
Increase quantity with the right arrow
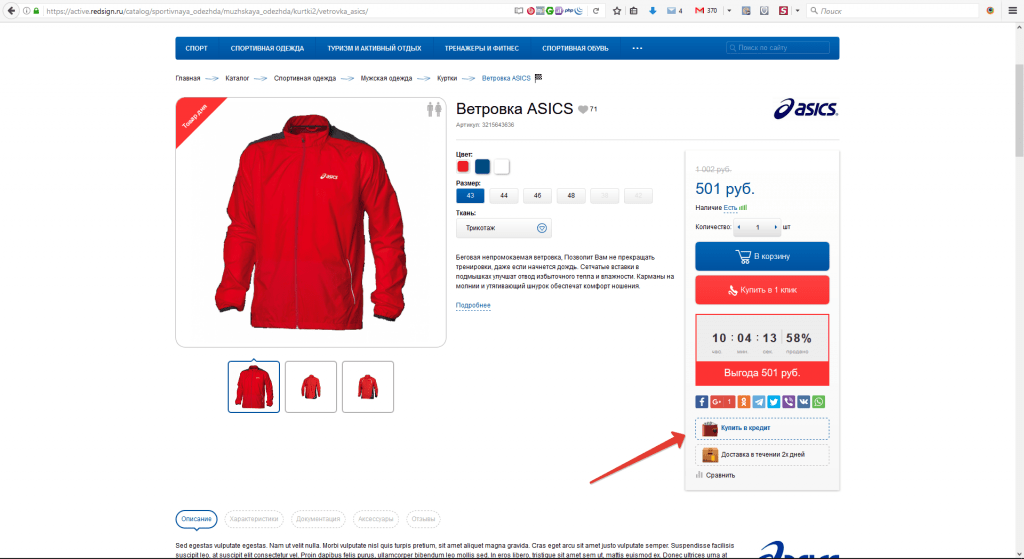pos(776,227)
